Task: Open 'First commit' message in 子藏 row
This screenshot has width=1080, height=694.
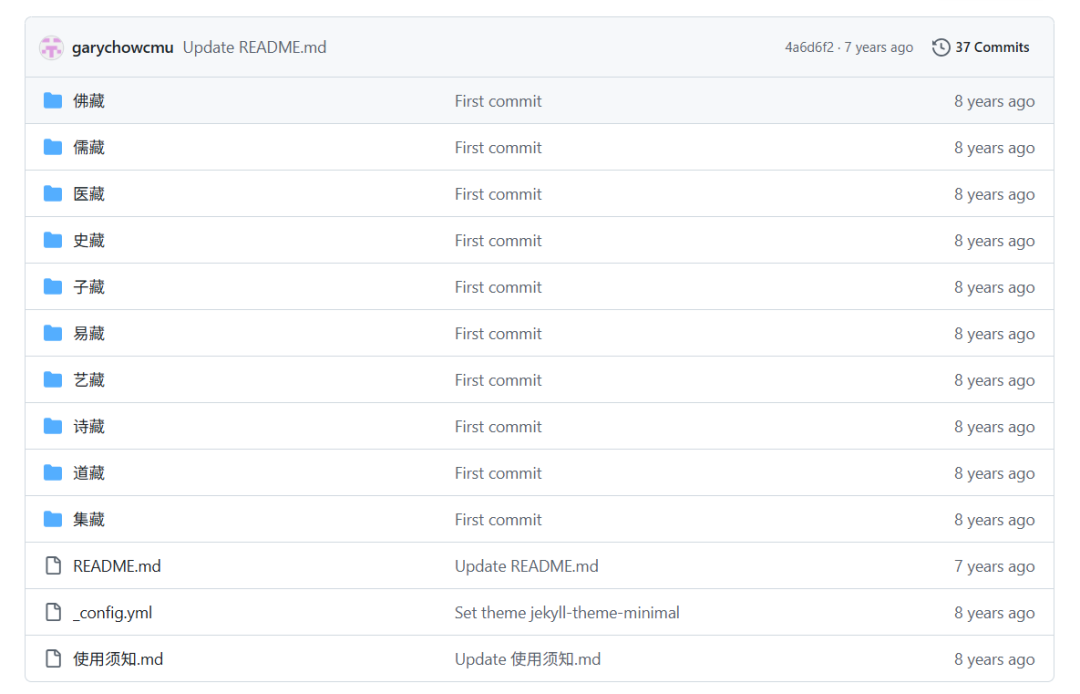Action: [x=498, y=287]
